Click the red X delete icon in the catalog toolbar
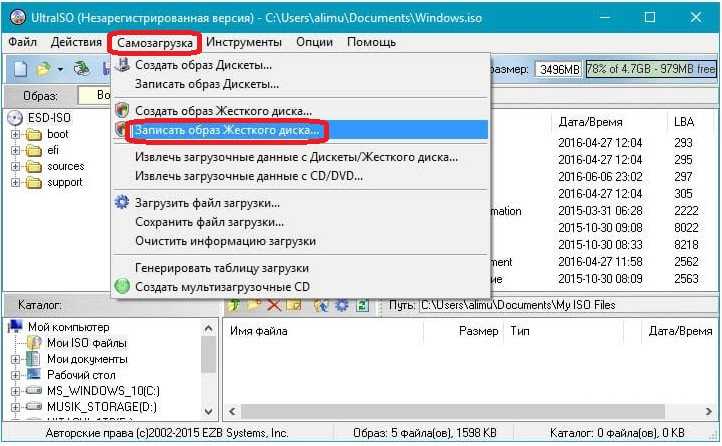Screen dimensions: 722x446 (274, 305)
